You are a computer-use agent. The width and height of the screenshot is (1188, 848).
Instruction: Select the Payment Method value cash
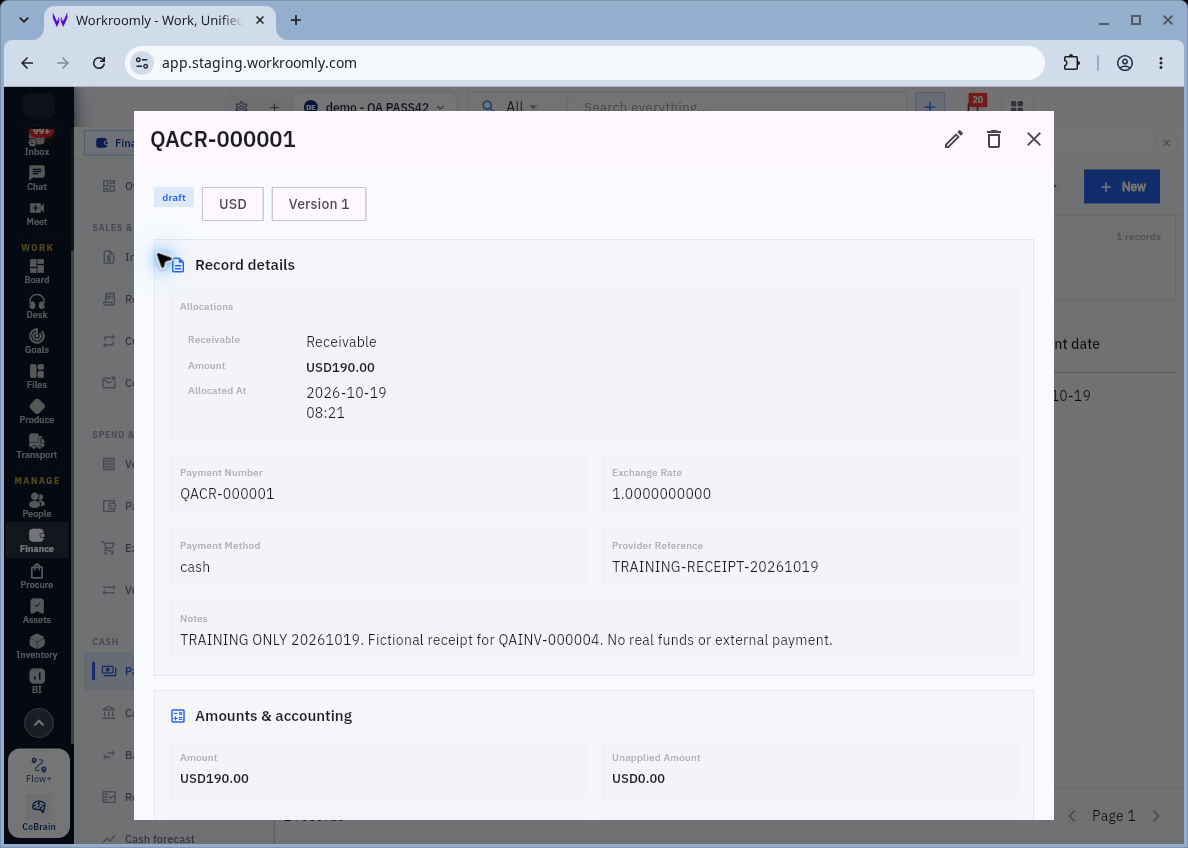point(195,567)
